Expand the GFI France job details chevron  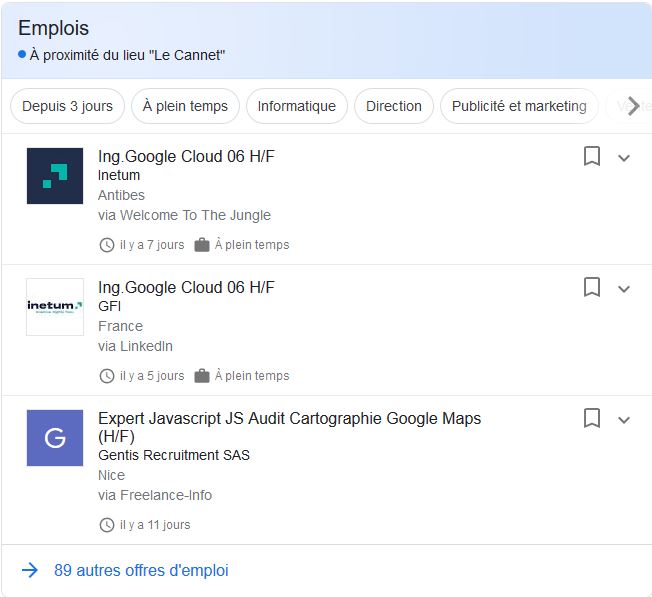624,289
